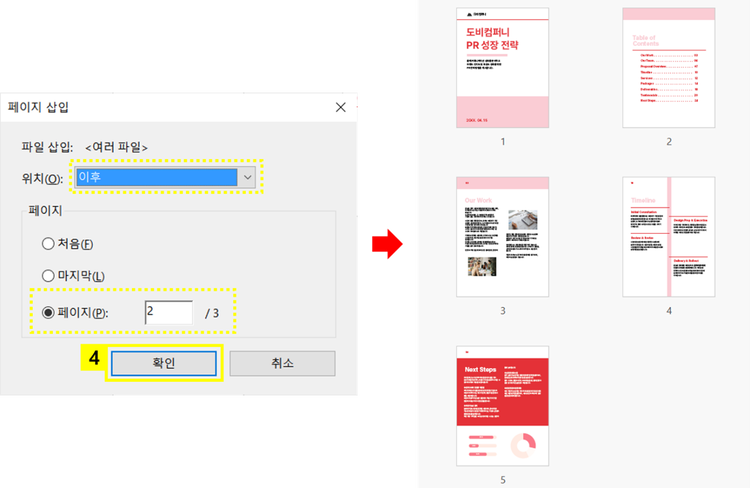The width and height of the screenshot is (750, 488).
Task: Select the 페이지 radio button
Action: pos(48,312)
